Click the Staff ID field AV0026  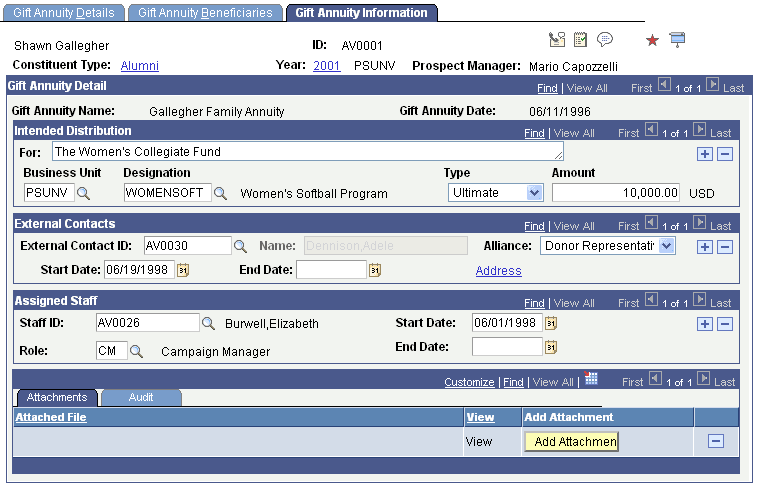pyautogui.click(x=147, y=323)
